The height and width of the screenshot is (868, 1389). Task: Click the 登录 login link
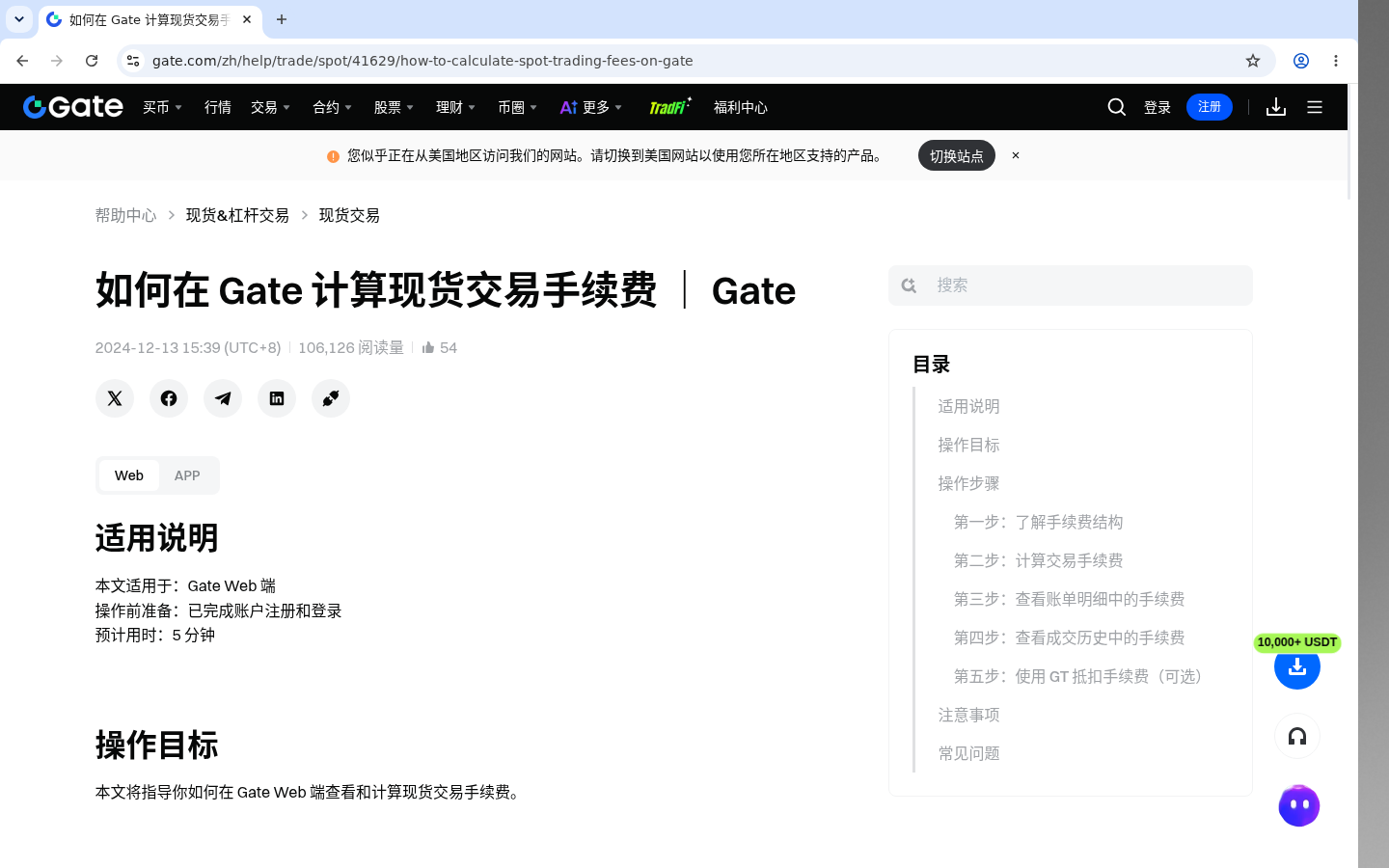tap(1157, 107)
